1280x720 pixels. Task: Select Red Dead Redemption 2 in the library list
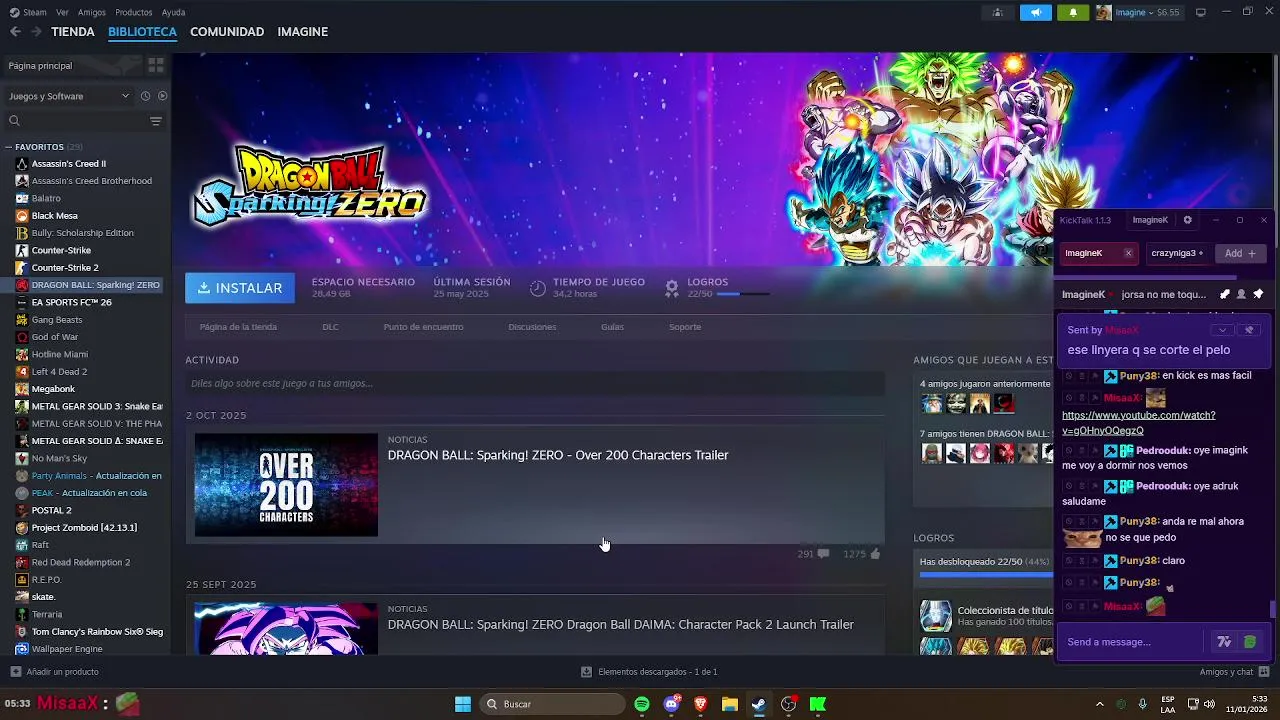tap(81, 562)
